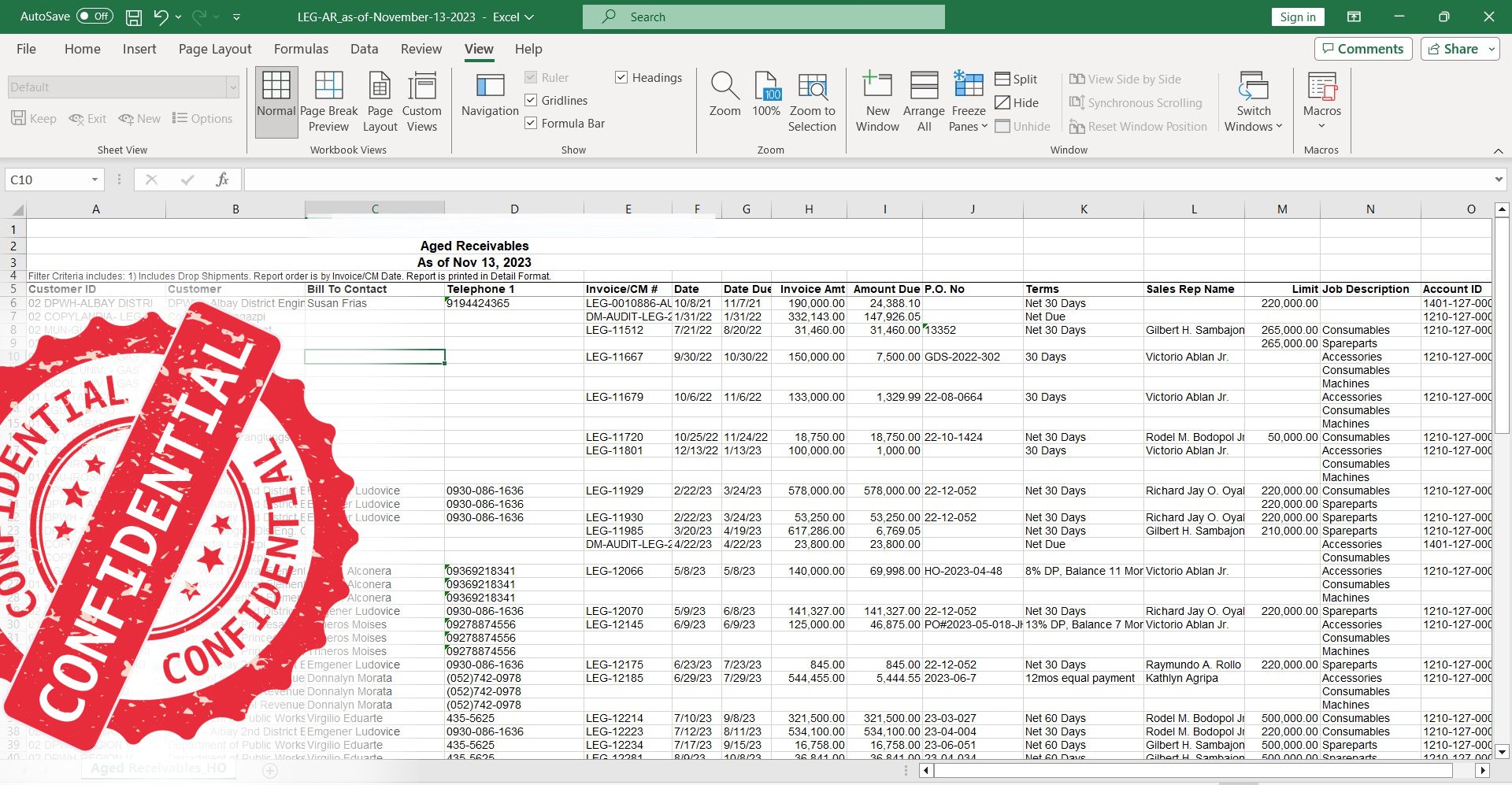Screen dimensions: 1512x785
Task: Click cell with invoice LEG-11667
Action: pos(628,357)
